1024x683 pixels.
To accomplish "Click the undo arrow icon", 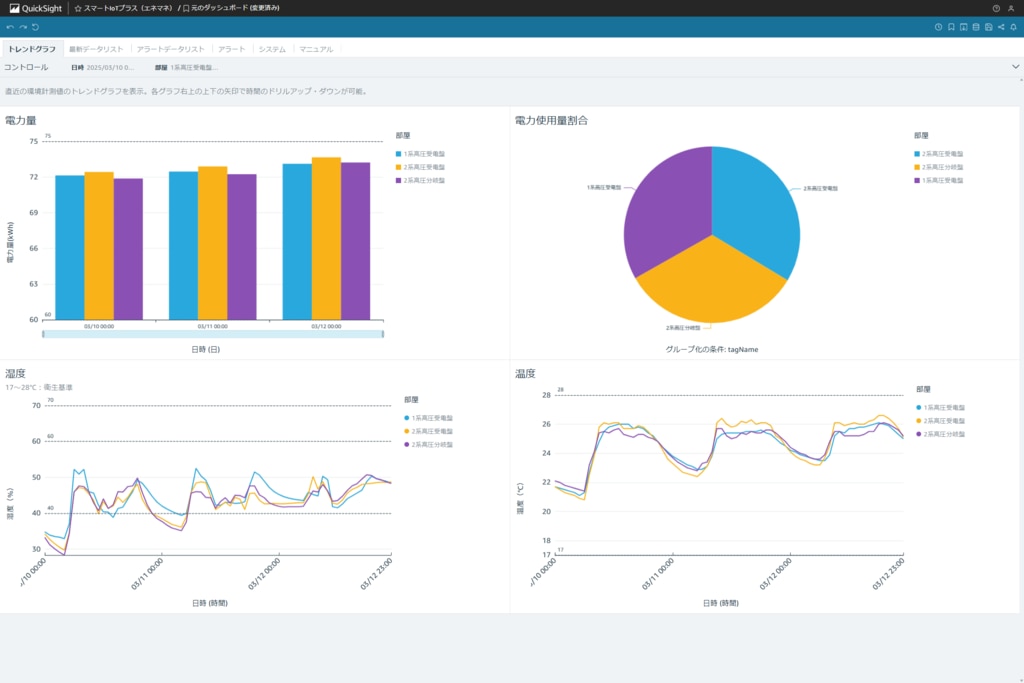I will [x=10, y=27].
